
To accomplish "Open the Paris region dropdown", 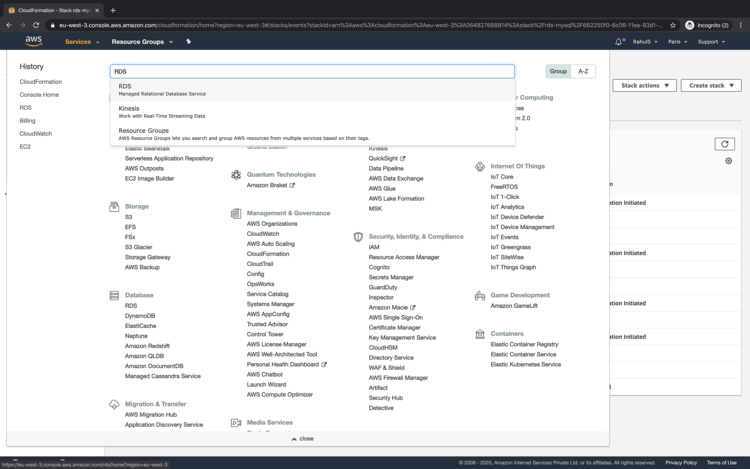I will 678,42.
